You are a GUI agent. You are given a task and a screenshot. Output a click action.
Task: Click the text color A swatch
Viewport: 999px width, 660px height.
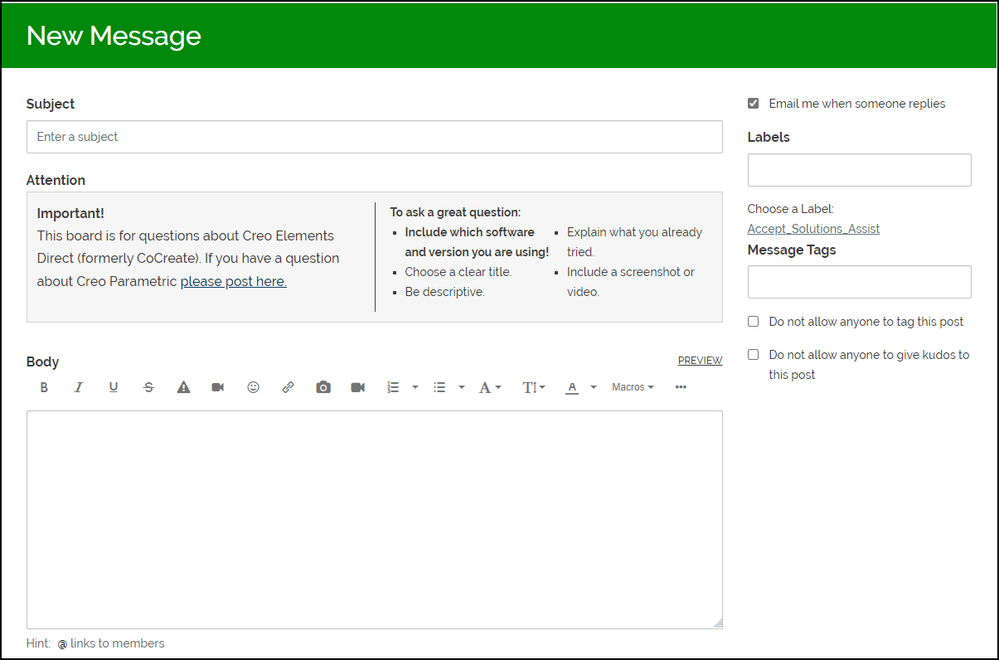click(x=572, y=387)
